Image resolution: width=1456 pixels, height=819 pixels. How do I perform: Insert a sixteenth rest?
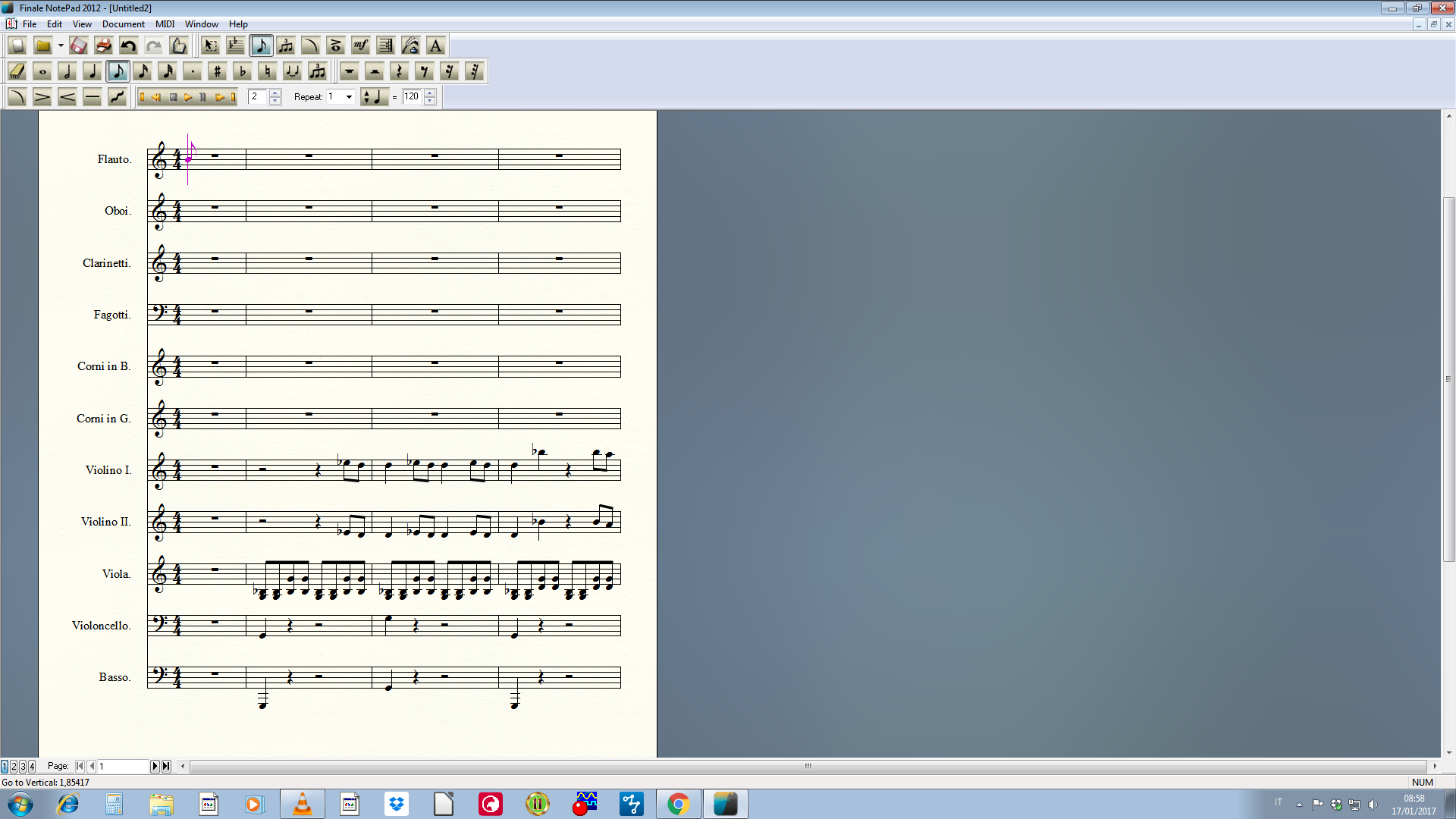(450, 71)
